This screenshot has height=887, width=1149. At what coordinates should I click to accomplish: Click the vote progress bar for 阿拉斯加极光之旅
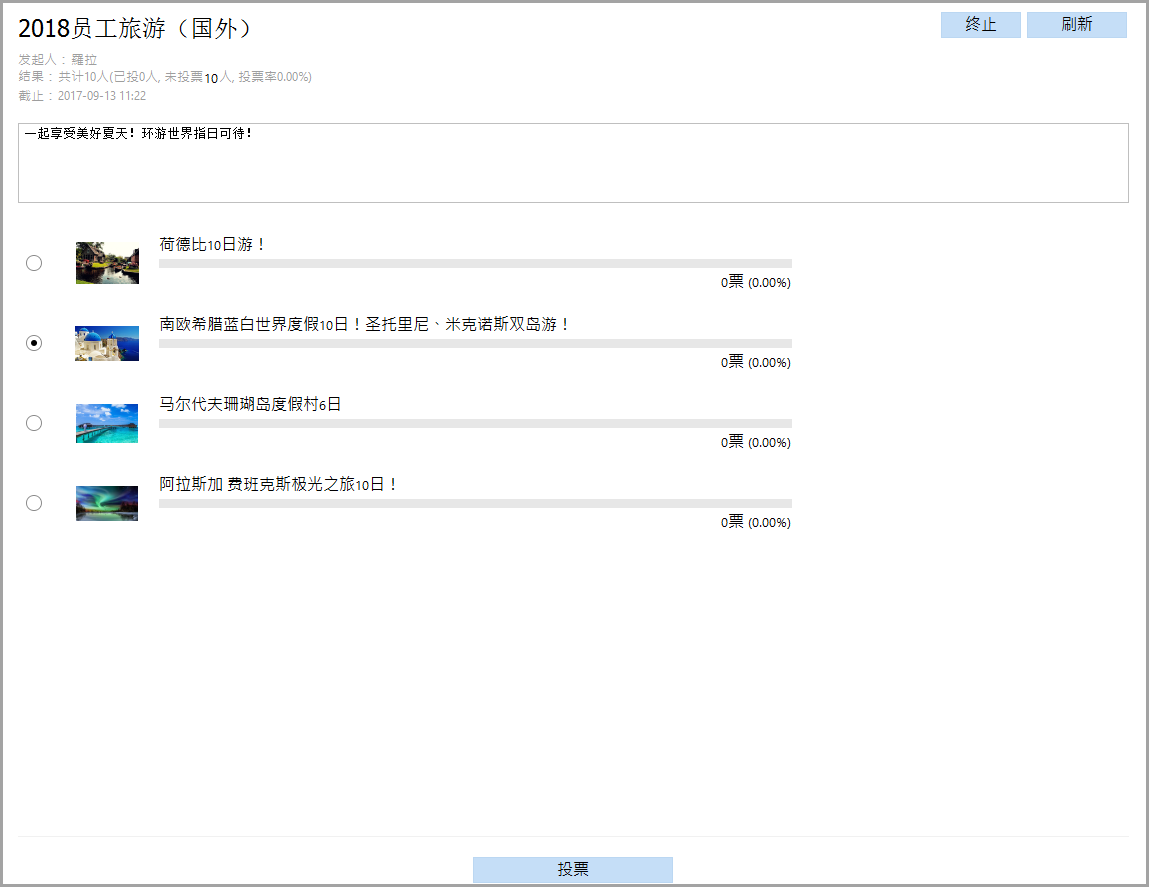475,503
